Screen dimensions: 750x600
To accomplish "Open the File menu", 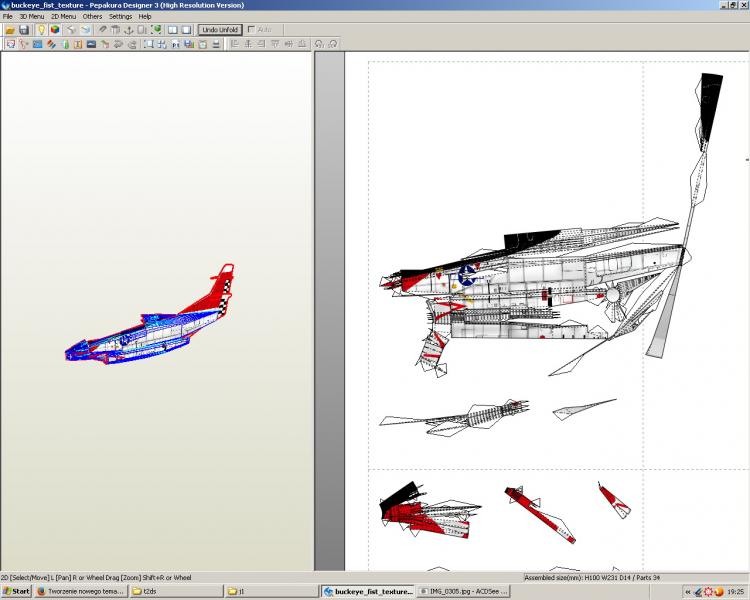I will tap(7, 17).
